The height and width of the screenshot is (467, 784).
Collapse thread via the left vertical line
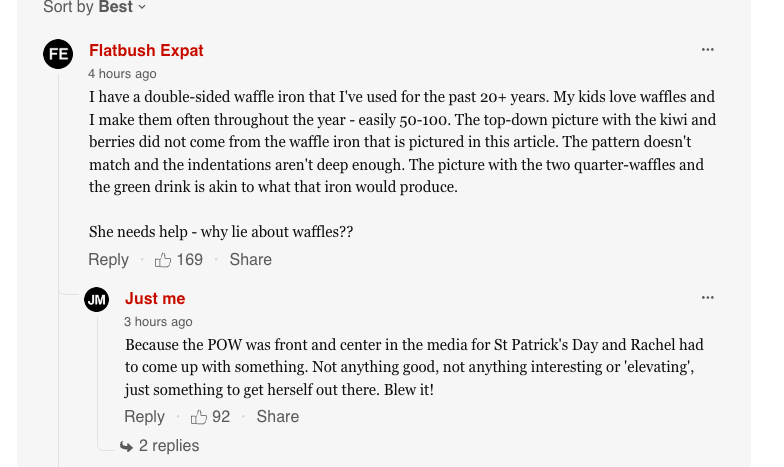click(x=58, y=380)
